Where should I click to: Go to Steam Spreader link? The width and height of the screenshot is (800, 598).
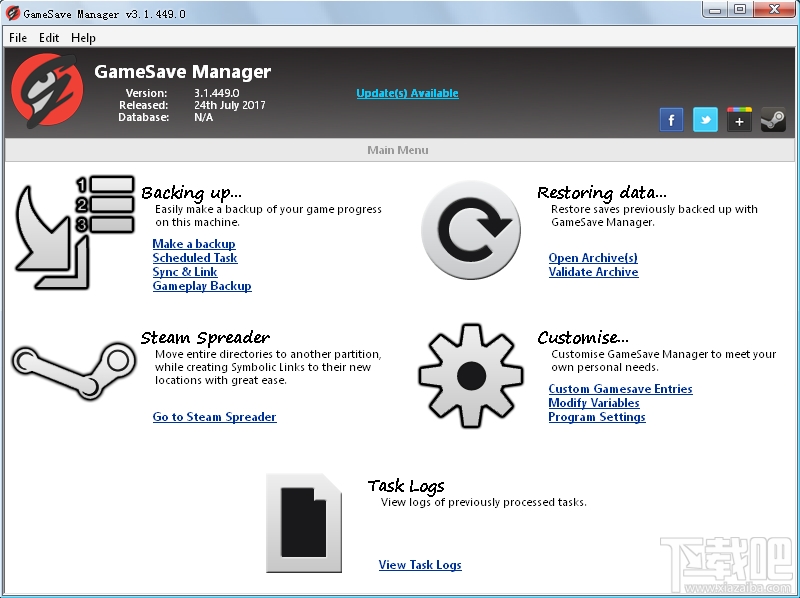coord(214,417)
